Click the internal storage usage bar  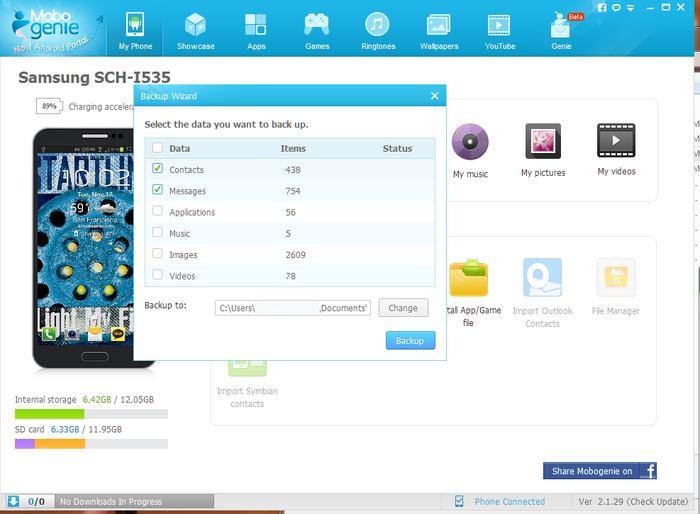coord(91,414)
